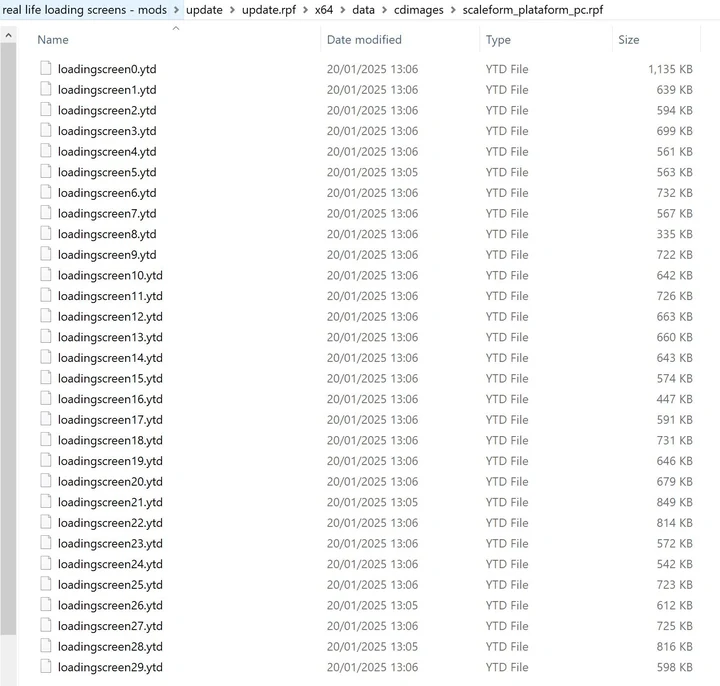The image size is (720, 686).
Task: Click the file icon next to loadingscreen3.ytd
Action: (x=45, y=130)
